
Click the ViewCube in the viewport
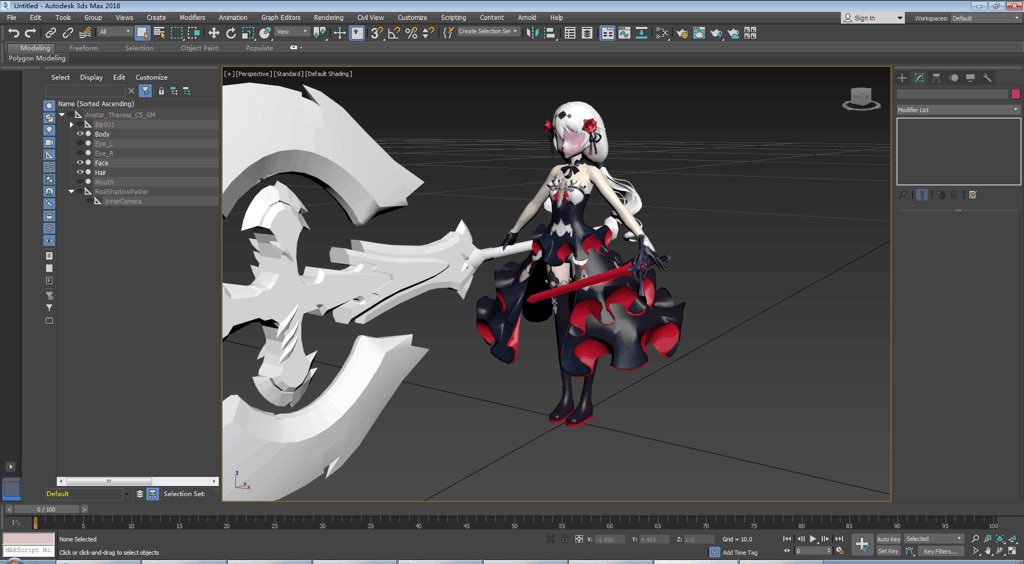861,98
